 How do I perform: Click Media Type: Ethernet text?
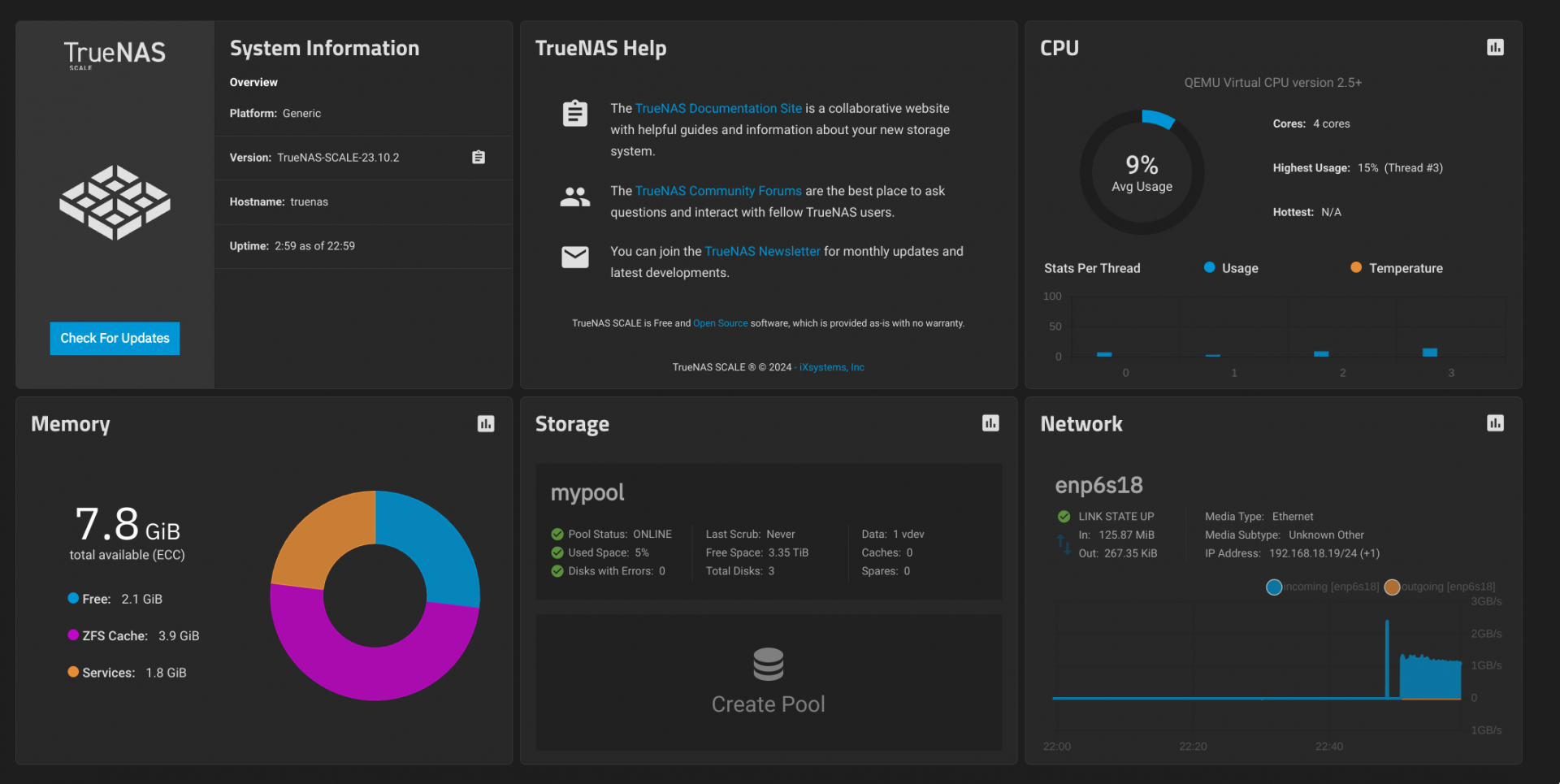[x=1259, y=517]
